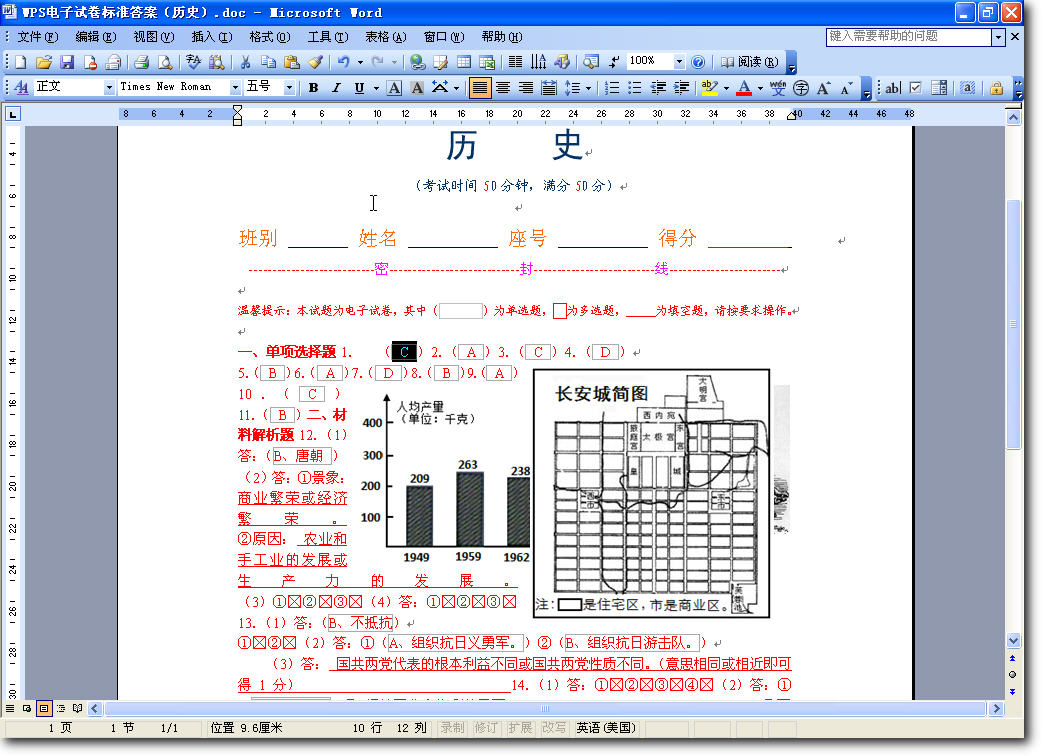The image size is (1043, 756).
Task: Insert a check box form field
Action: pos(916,88)
